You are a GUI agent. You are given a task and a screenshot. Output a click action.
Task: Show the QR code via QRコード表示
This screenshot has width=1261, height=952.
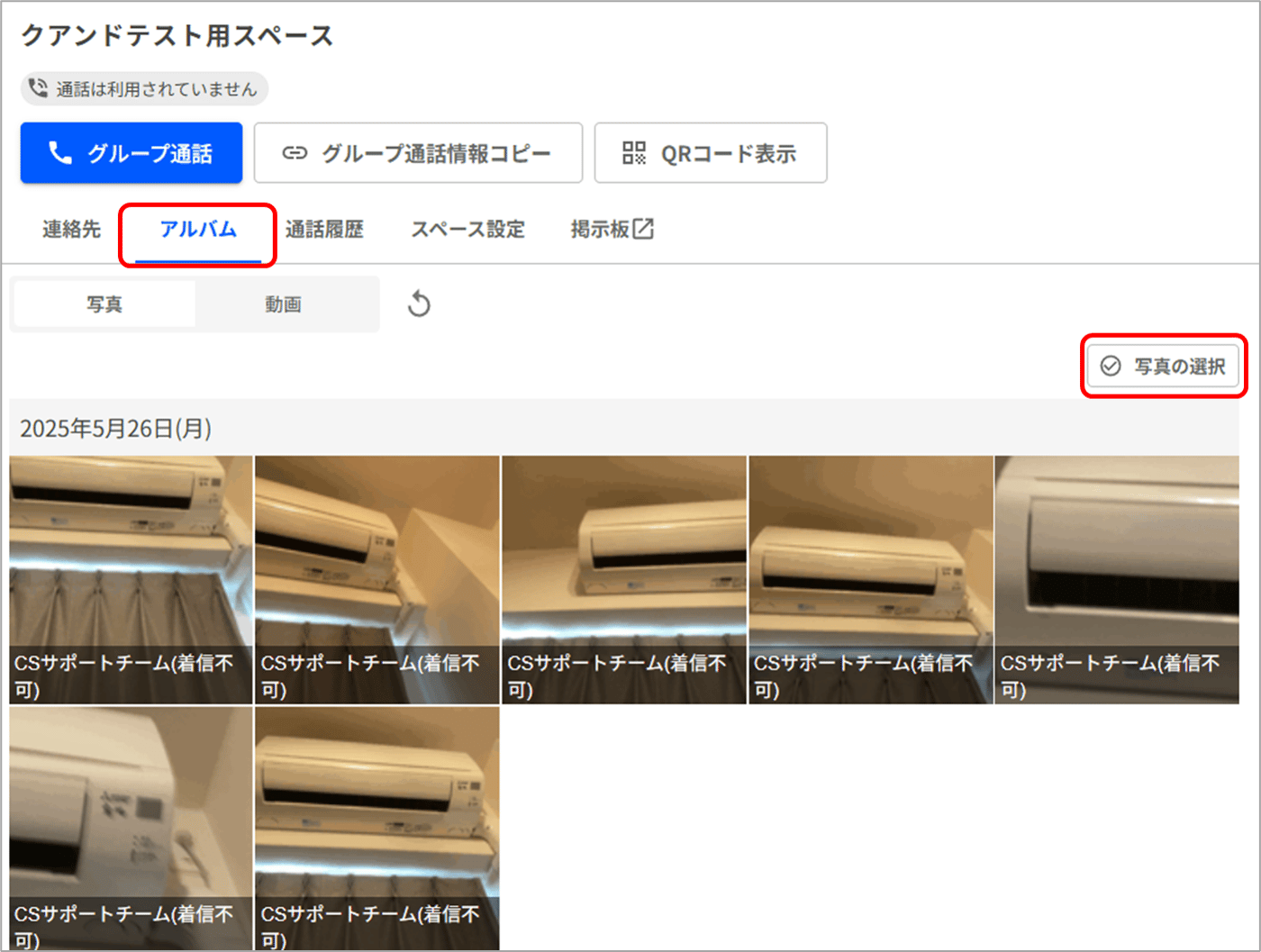[x=711, y=153]
